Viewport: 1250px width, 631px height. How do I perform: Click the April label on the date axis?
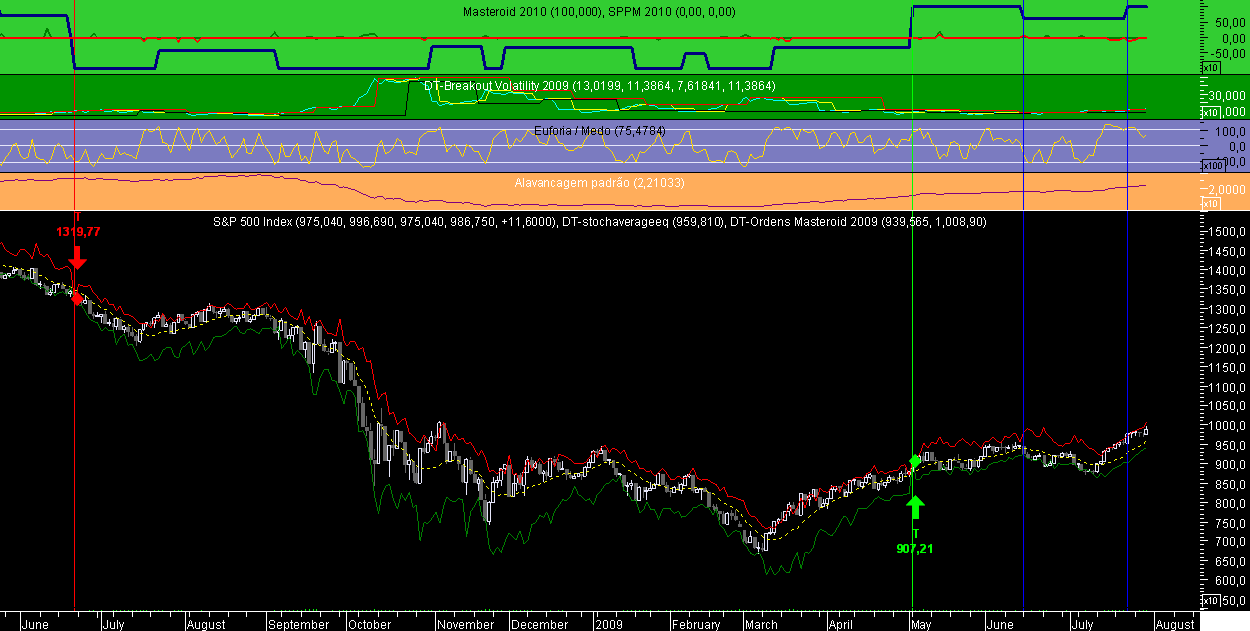click(840, 624)
